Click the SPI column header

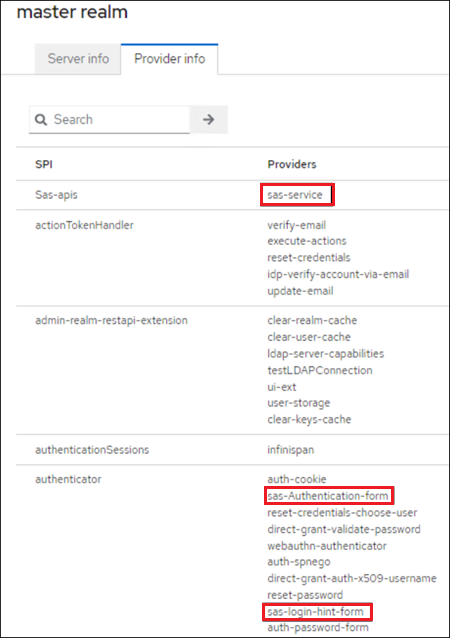coord(44,164)
